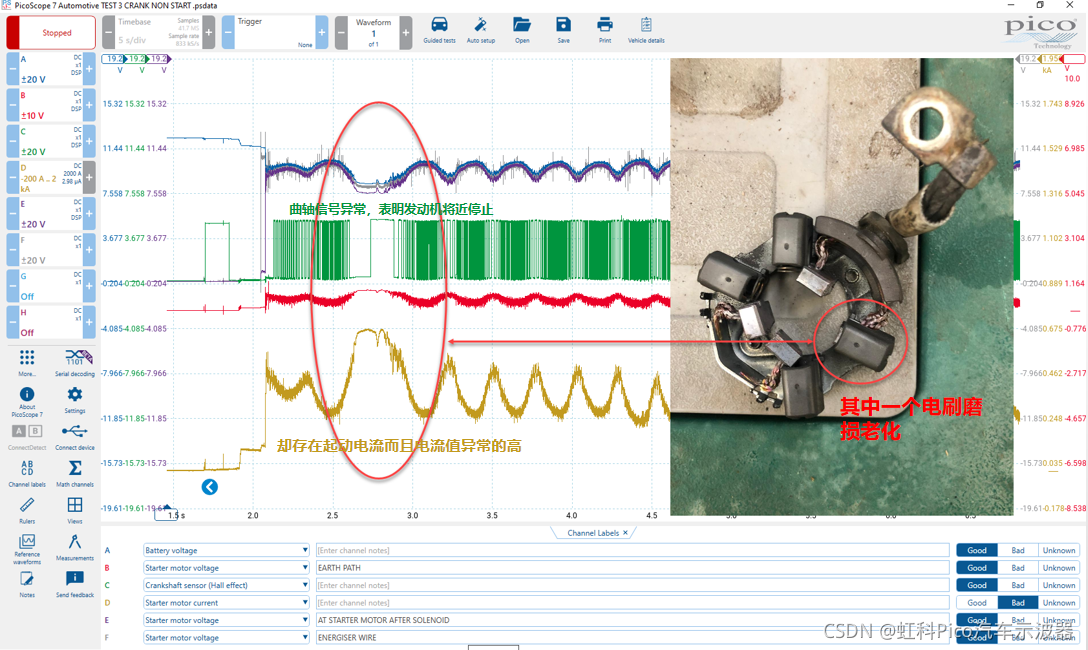Increase Timebase with plus button

209,33
